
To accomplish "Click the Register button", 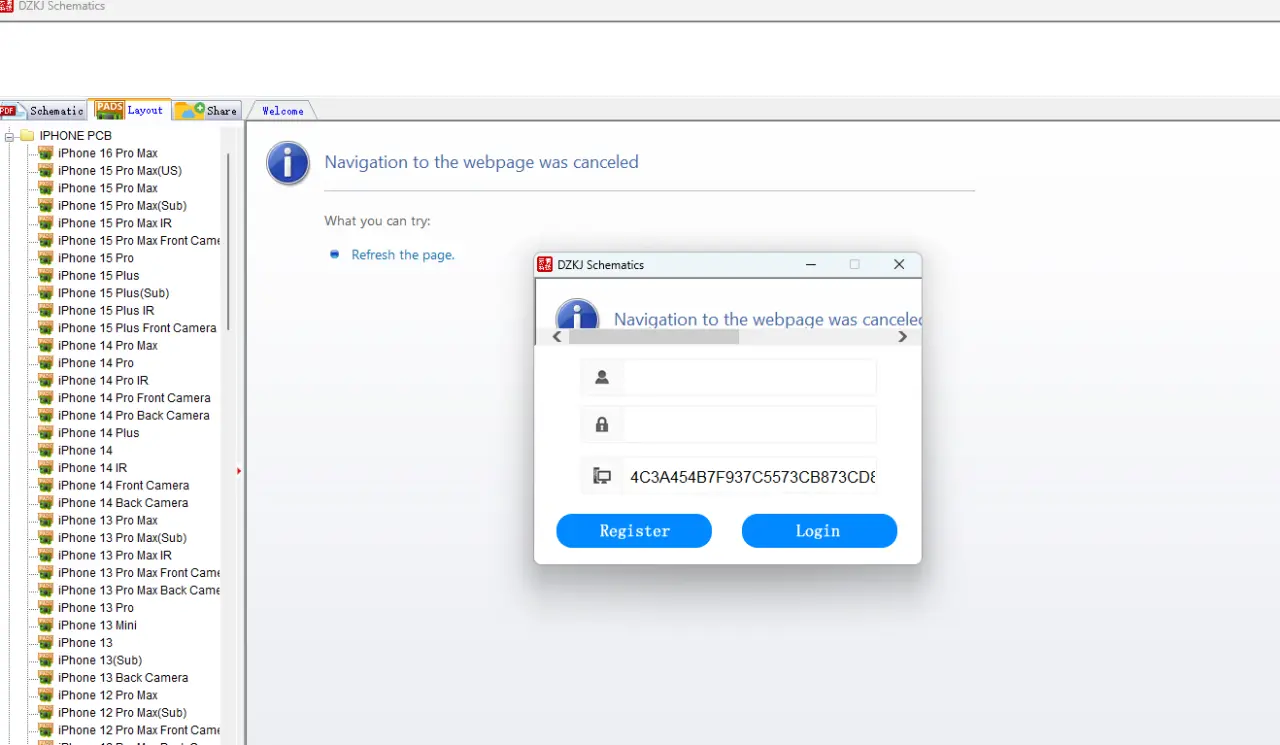I will pyautogui.click(x=634, y=531).
